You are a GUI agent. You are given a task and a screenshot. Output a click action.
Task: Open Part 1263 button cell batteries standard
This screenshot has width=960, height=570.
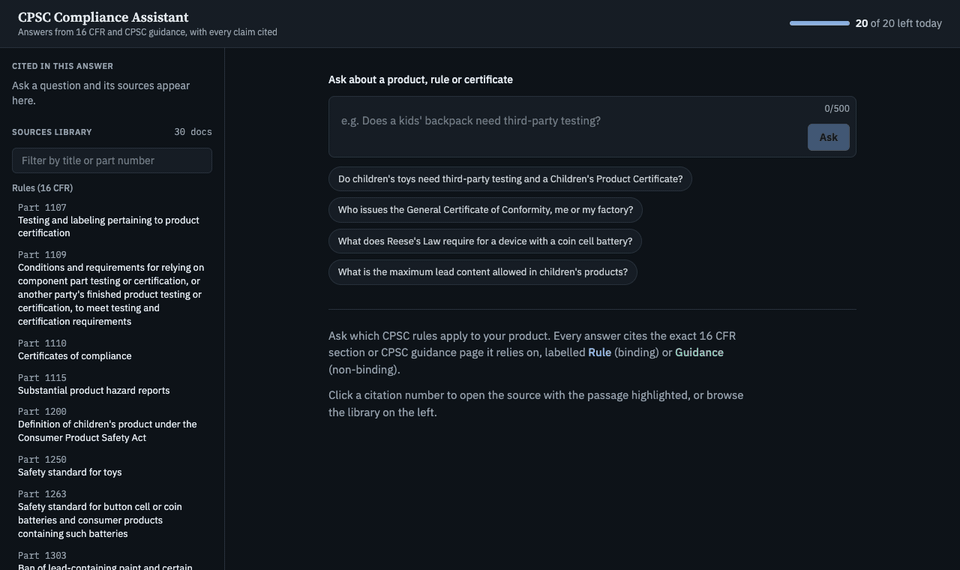click(112, 514)
